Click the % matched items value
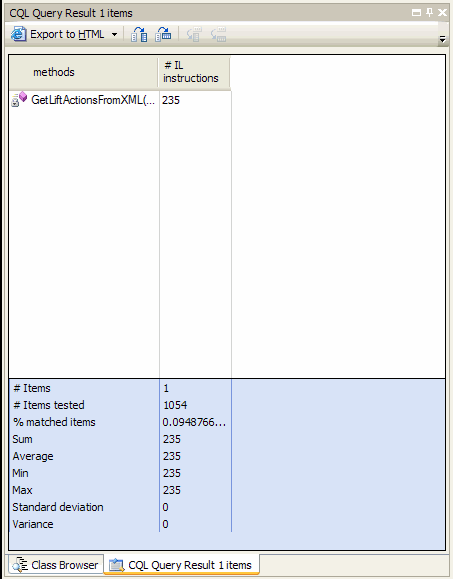453x579 pixels. coord(194,422)
